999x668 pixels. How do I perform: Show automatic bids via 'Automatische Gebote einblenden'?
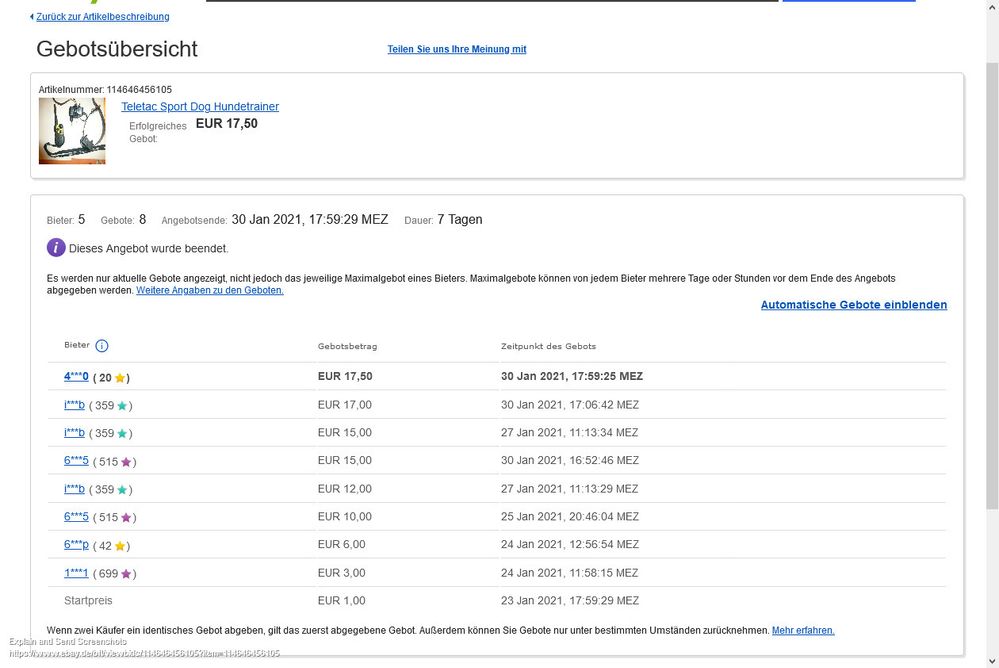[853, 305]
